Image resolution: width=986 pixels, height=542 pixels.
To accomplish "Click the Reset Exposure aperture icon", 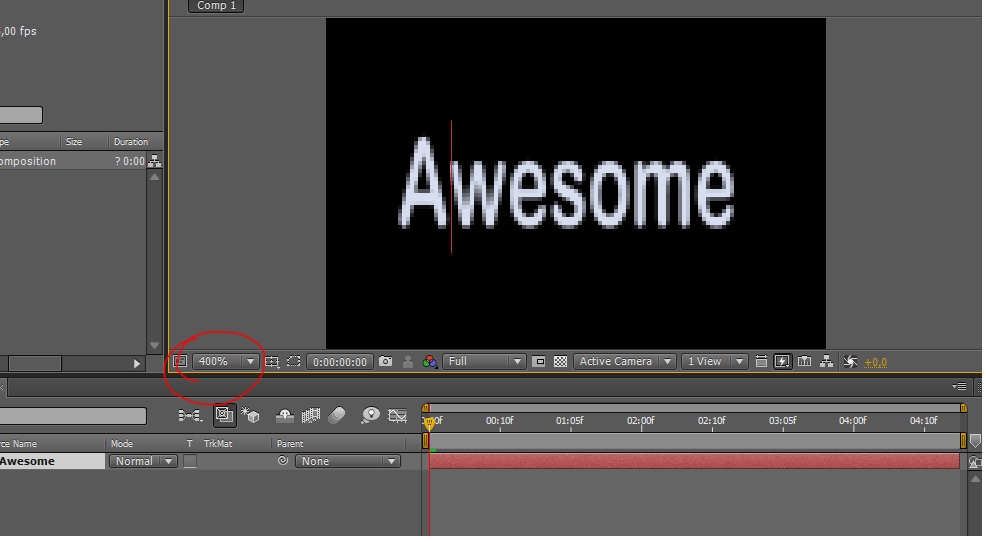I will click(x=851, y=362).
